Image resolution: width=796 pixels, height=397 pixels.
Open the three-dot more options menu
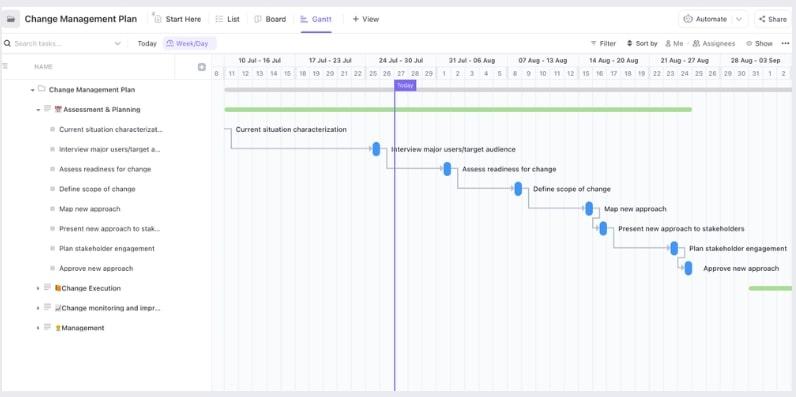[x=785, y=44]
